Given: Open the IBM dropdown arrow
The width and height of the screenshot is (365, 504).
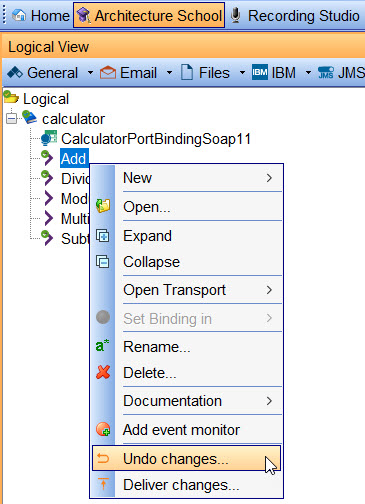Looking at the screenshot, I should coord(308,72).
